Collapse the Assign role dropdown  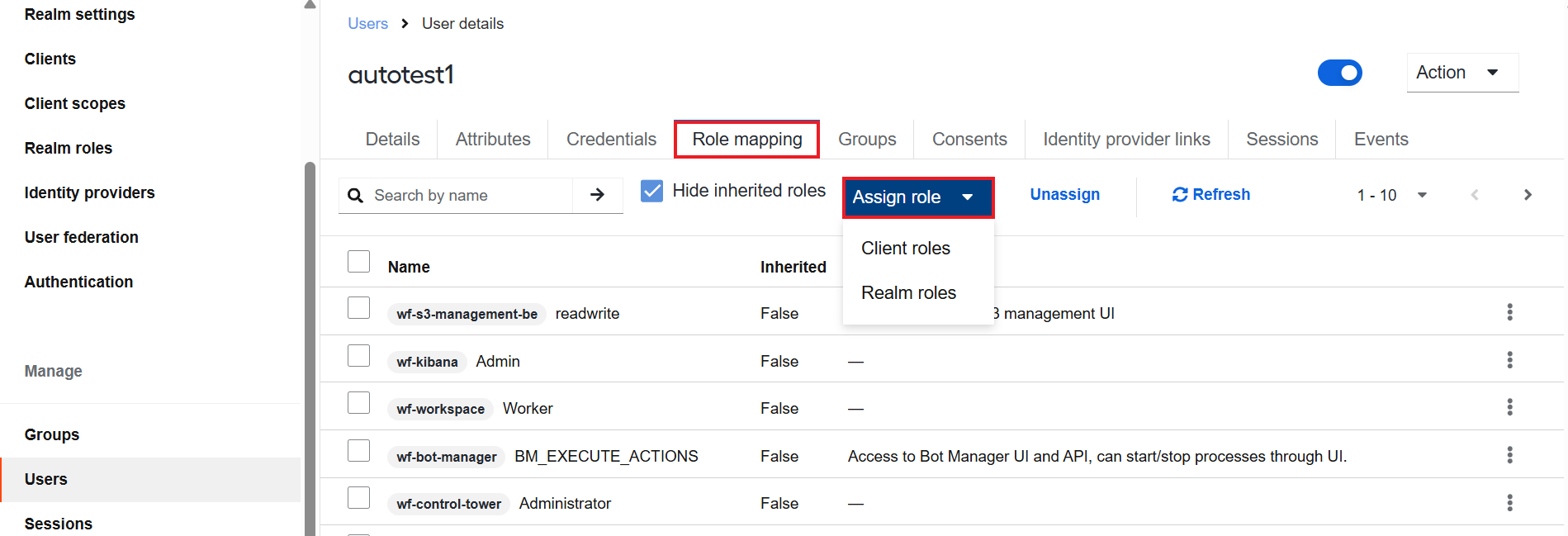[x=918, y=197]
